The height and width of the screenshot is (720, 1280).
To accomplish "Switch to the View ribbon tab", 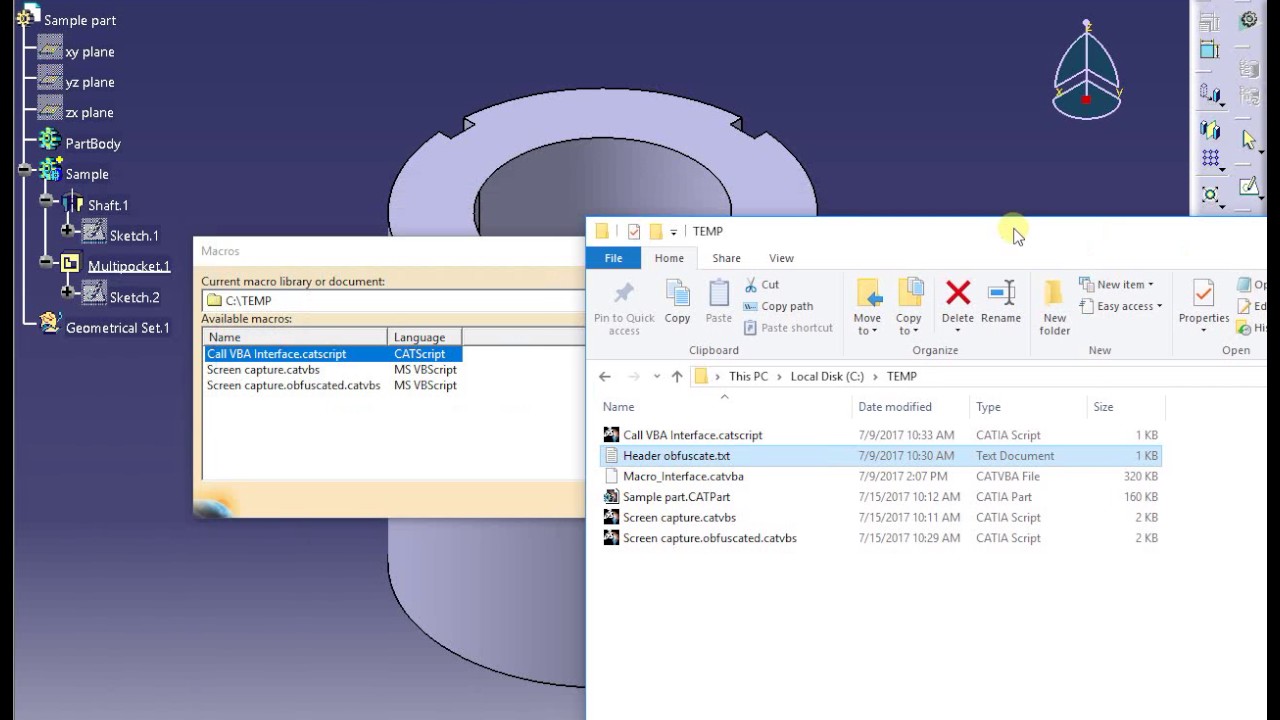I will (781, 258).
